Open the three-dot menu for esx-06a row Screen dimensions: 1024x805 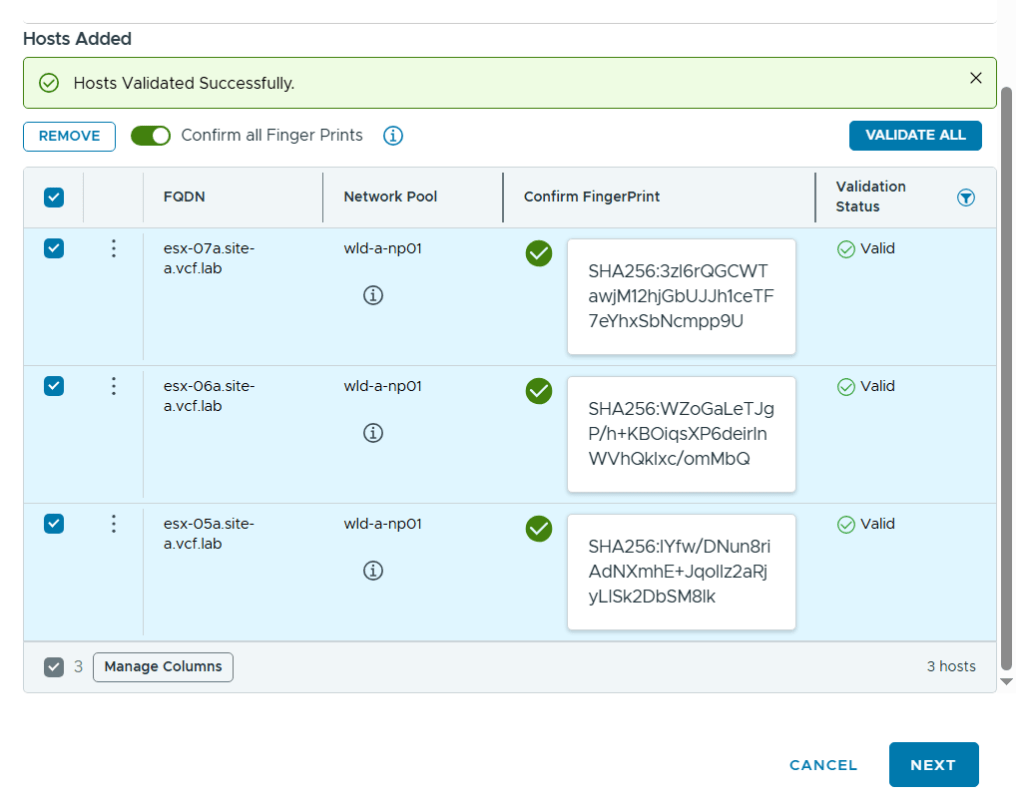pyautogui.click(x=114, y=386)
